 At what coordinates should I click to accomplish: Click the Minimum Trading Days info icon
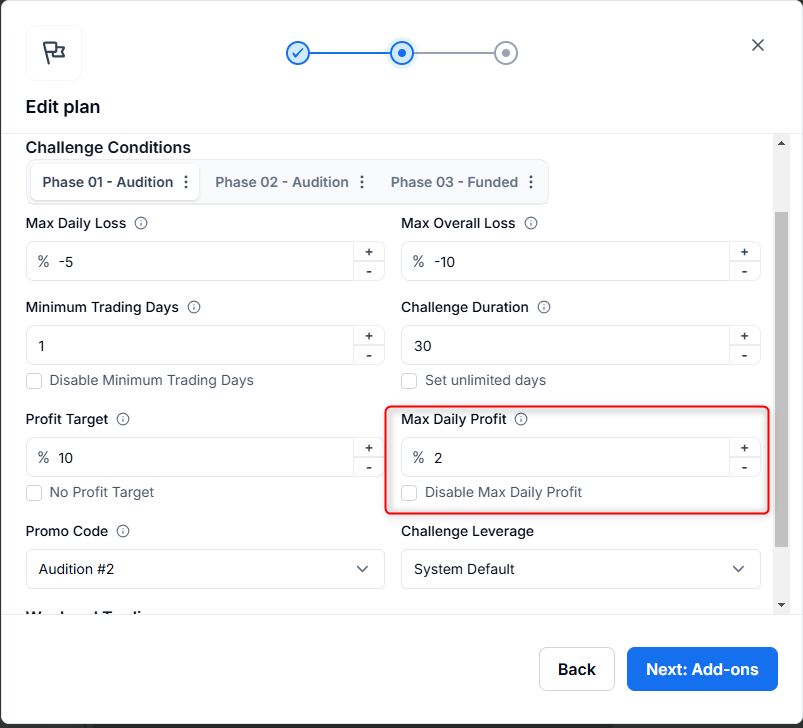(194, 308)
